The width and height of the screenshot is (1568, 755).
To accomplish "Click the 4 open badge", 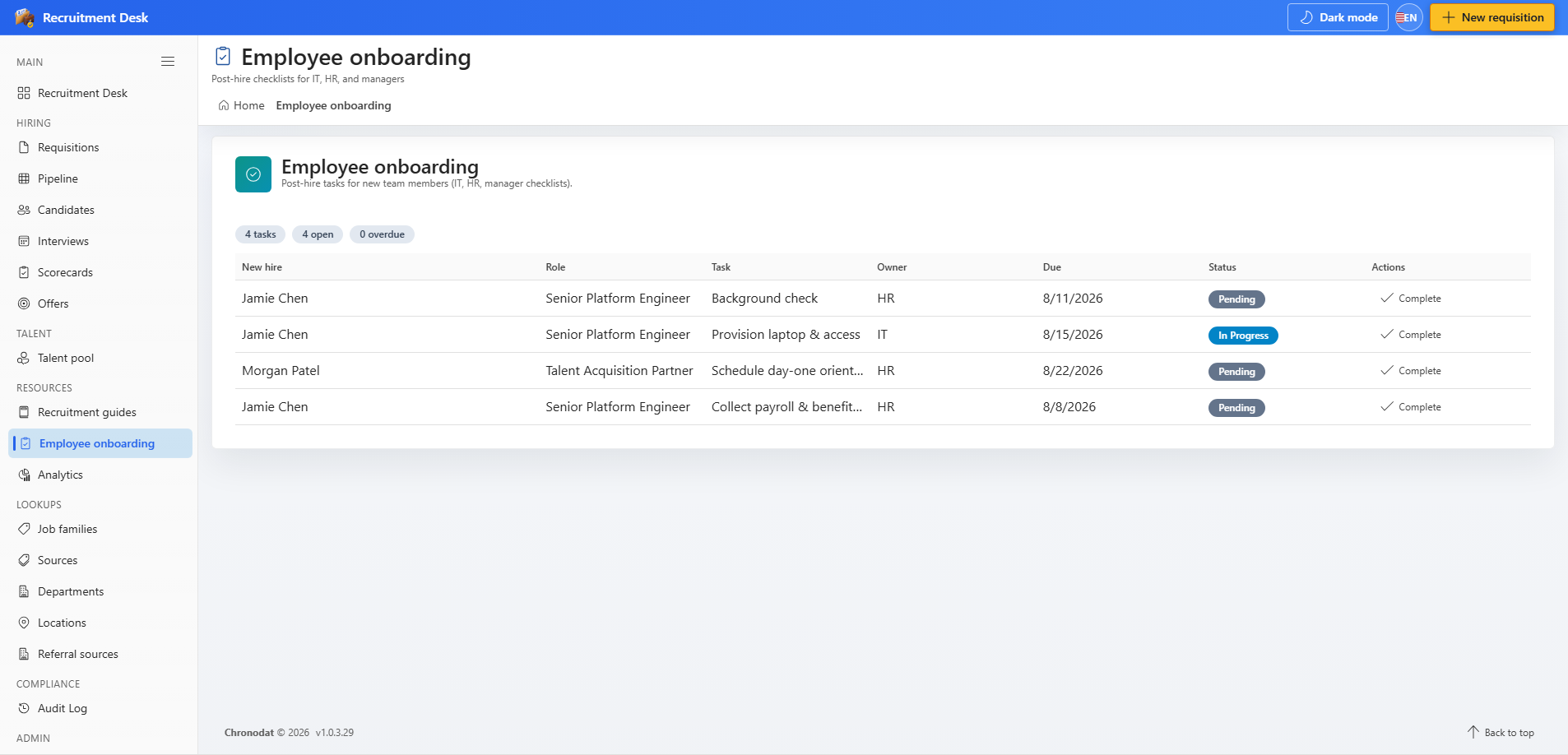I will (318, 234).
